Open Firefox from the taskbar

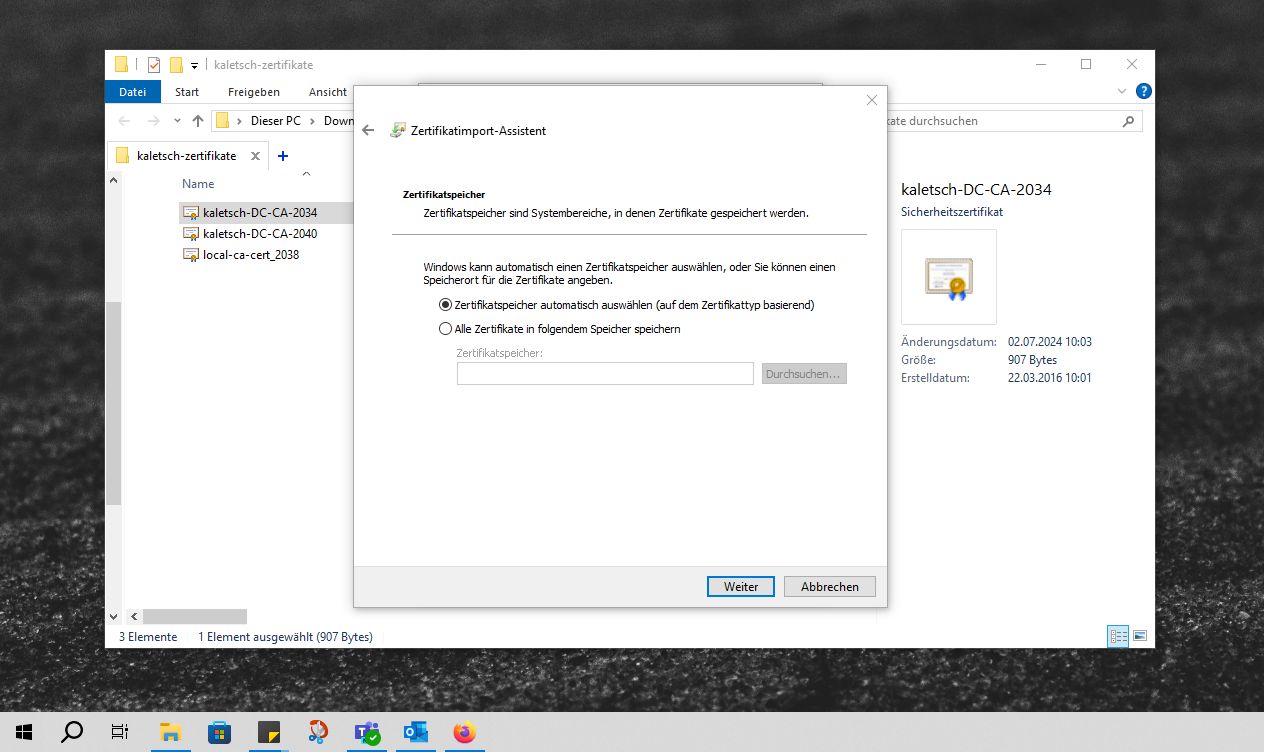(x=464, y=732)
